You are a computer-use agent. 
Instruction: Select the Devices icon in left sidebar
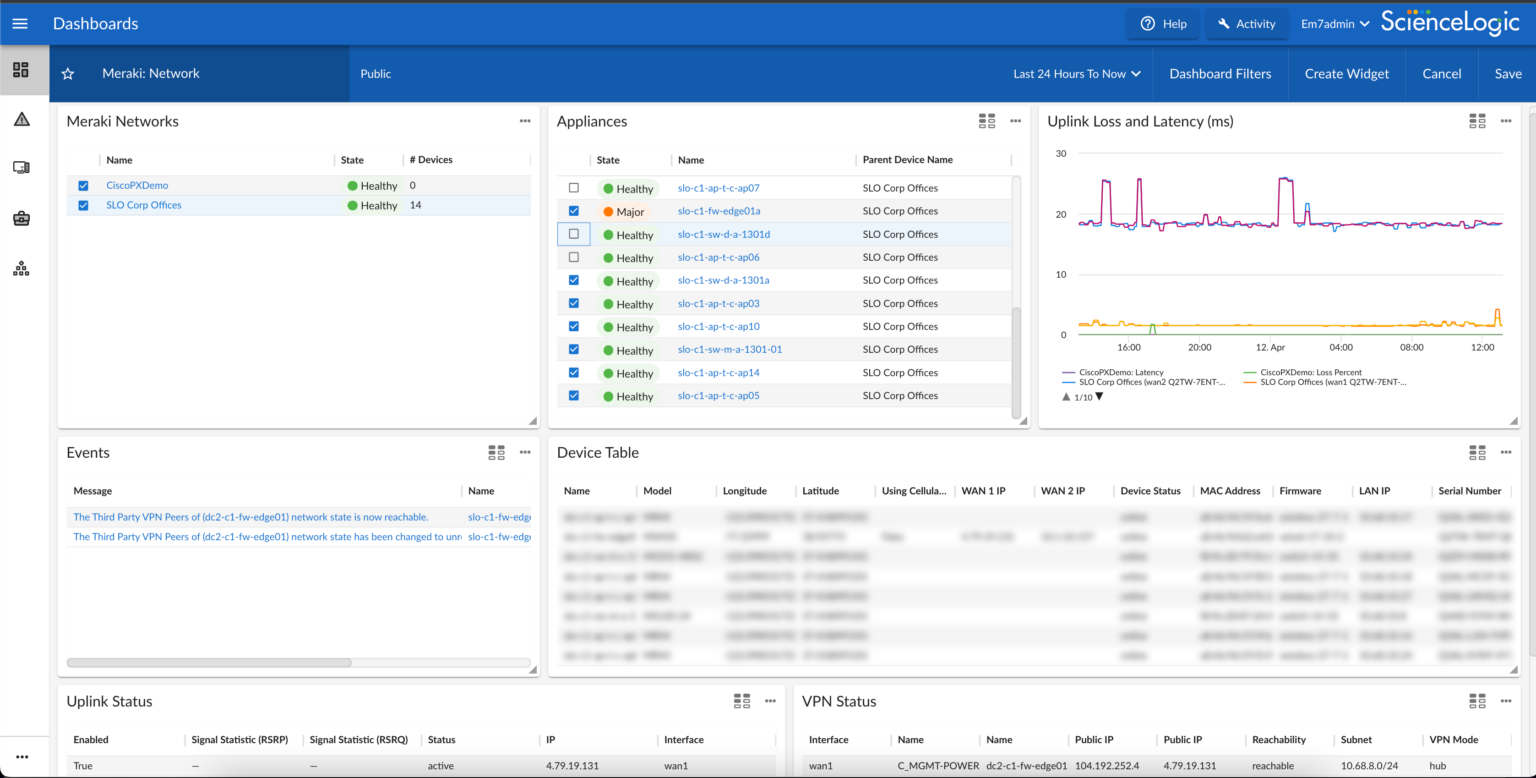click(x=21, y=167)
